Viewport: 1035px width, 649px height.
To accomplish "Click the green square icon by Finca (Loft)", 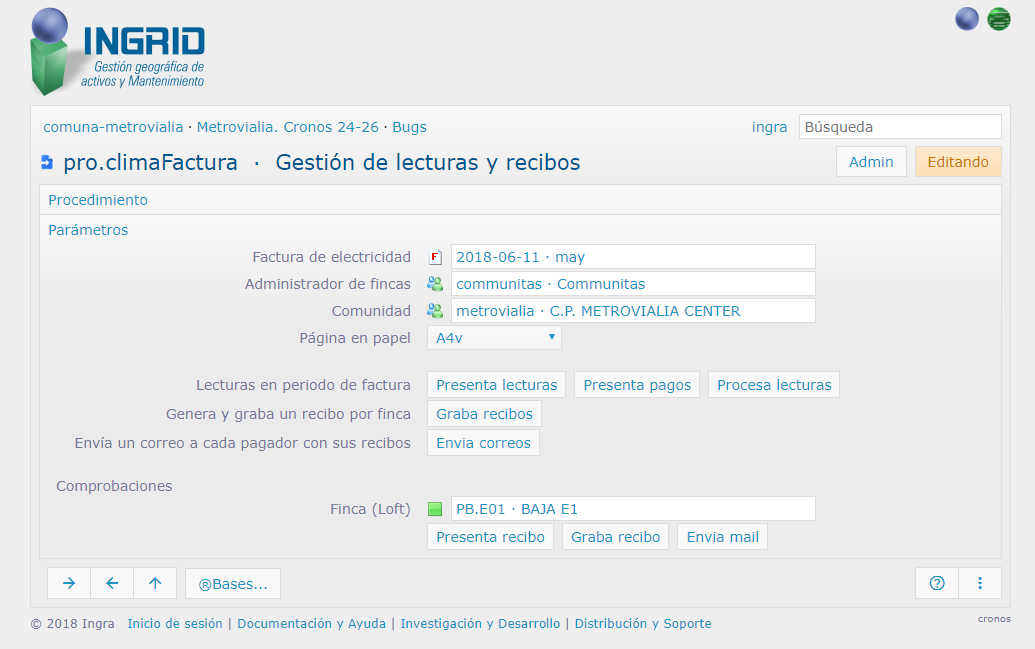I will click(x=435, y=509).
